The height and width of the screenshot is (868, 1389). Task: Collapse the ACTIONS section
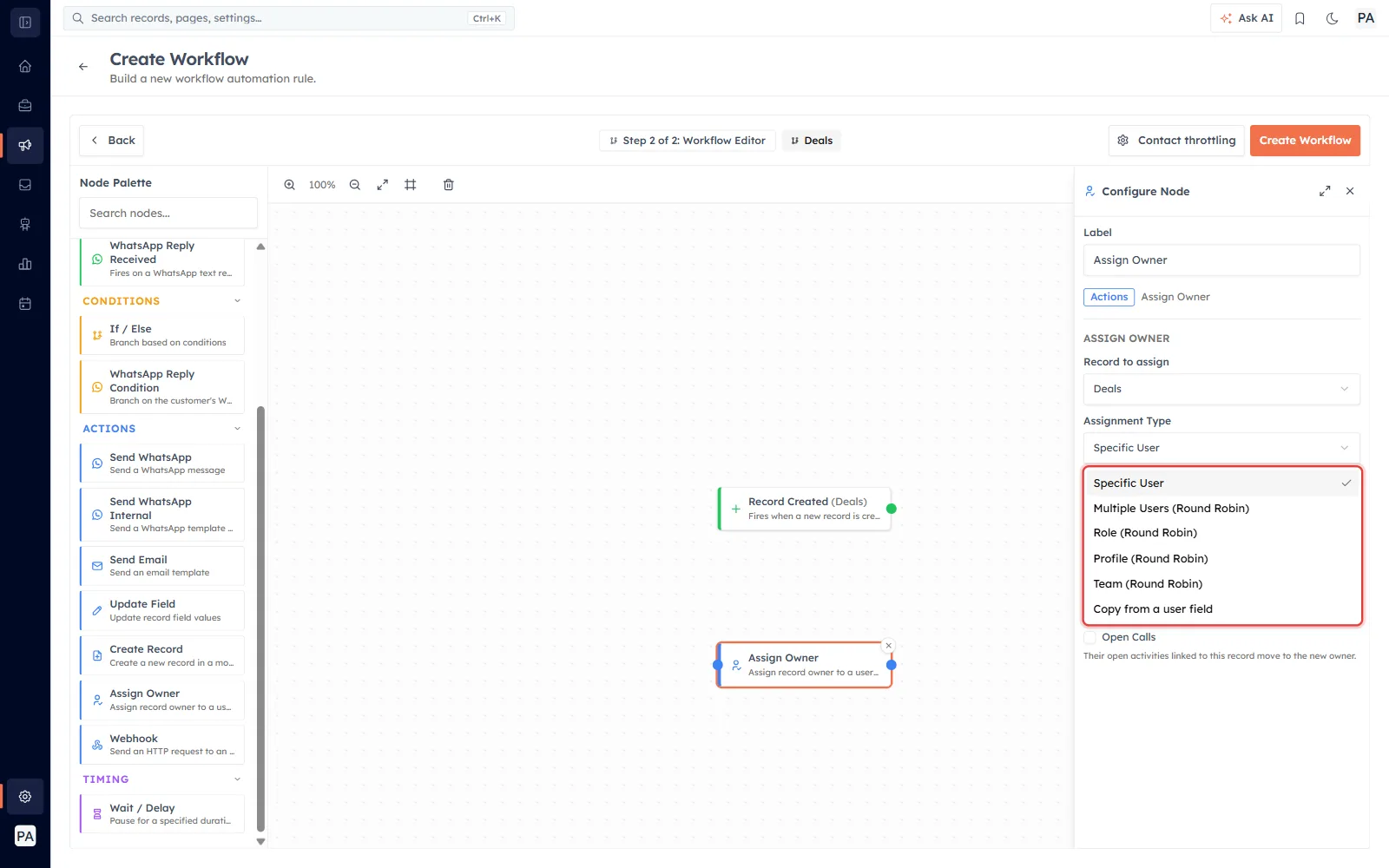coord(238,429)
